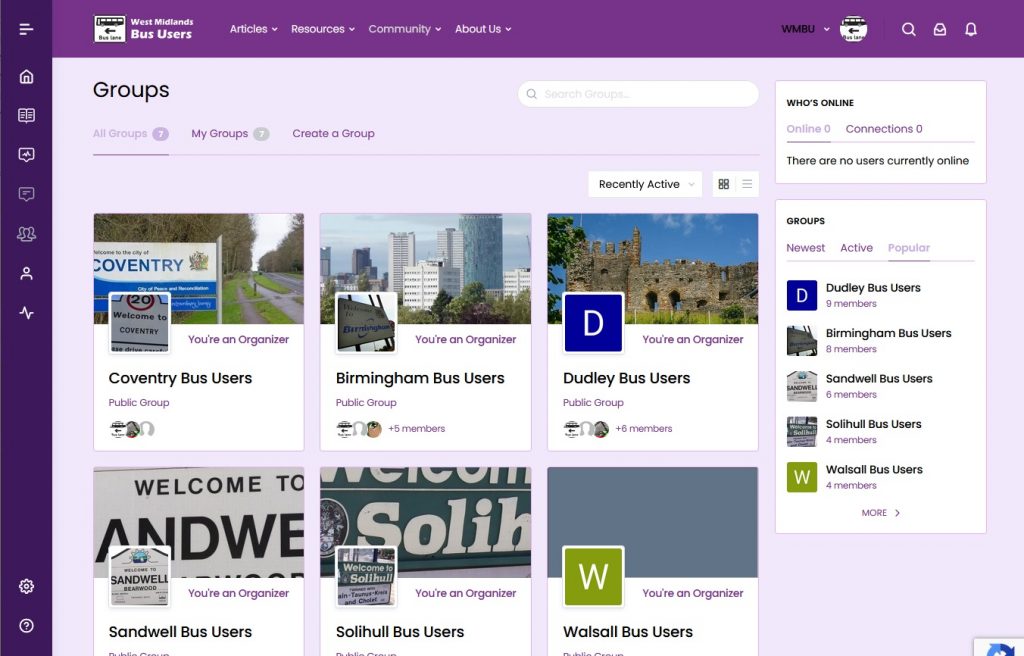Open the activity pulse icon in sidebar
Screen dimensions: 1024x656
point(26,313)
